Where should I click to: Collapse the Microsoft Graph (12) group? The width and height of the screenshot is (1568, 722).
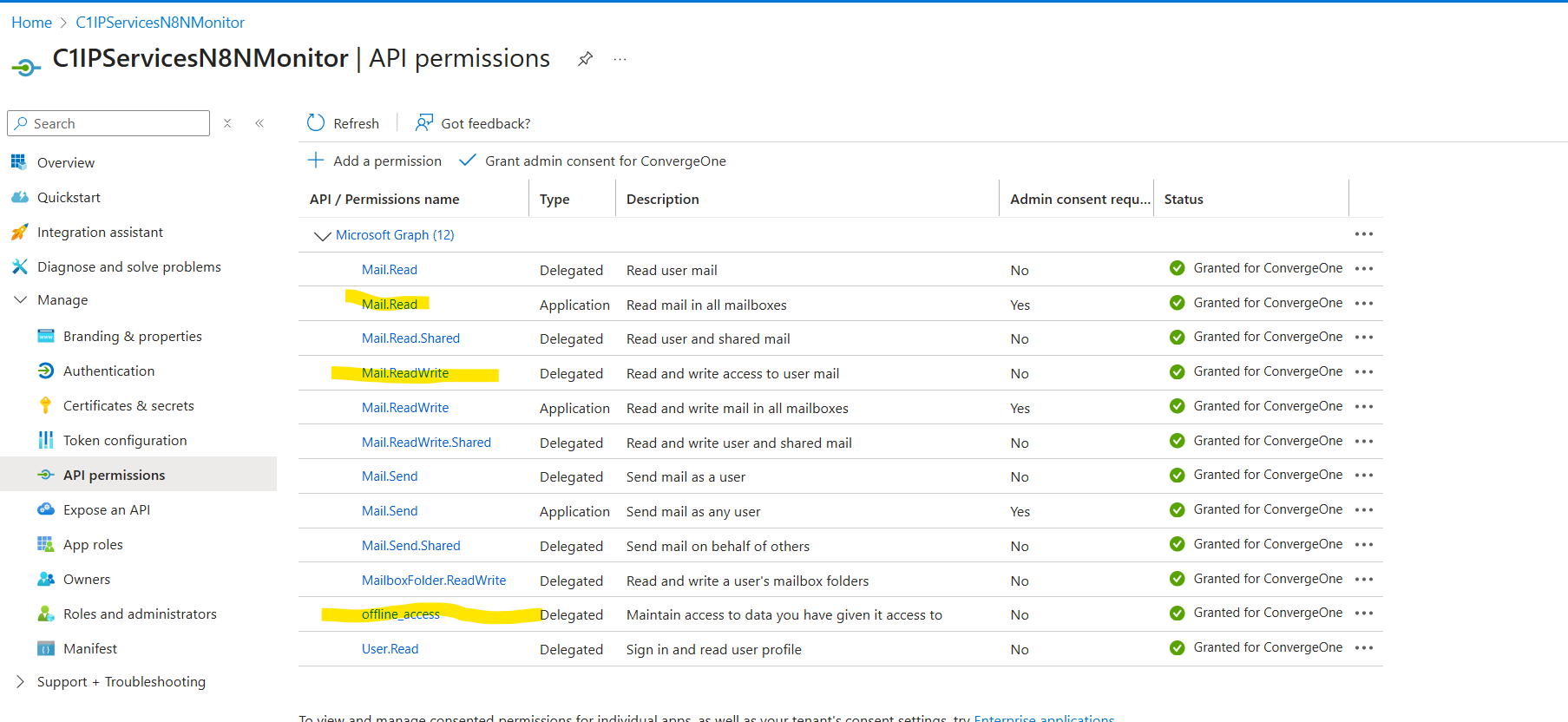322,235
